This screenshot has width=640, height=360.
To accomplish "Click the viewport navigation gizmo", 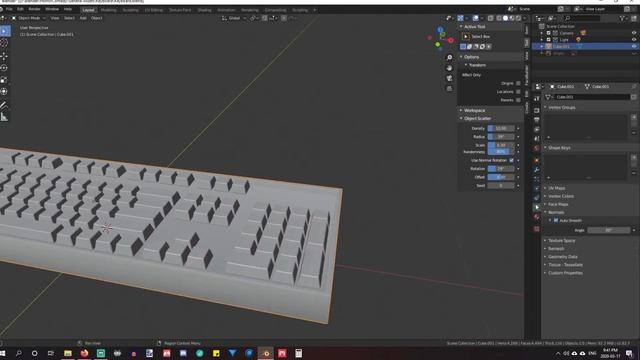I will pyautogui.click(x=440, y=39).
